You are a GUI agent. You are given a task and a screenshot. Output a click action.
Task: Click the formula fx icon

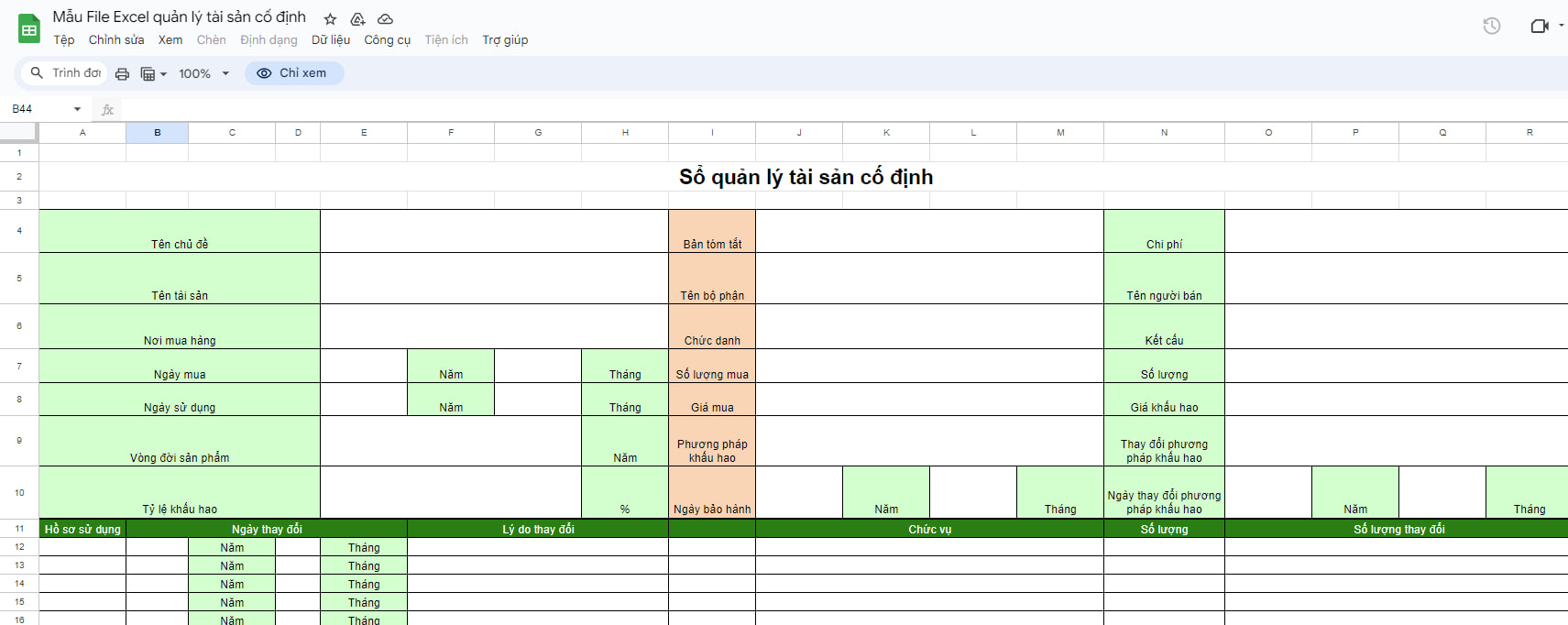[107, 109]
